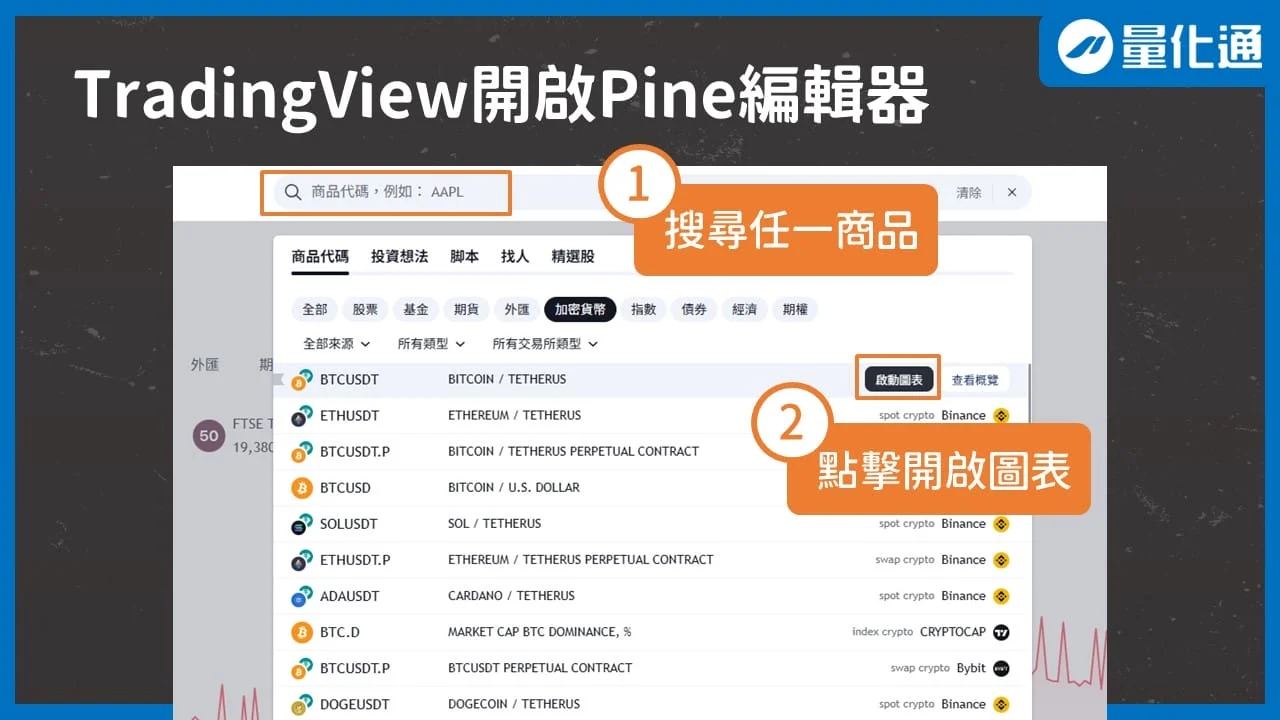The width and height of the screenshot is (1280, 720).
Task: Select BITCOIN / TETHERUS PERPETUAL CONTRACT description
Action: point(573,452)
